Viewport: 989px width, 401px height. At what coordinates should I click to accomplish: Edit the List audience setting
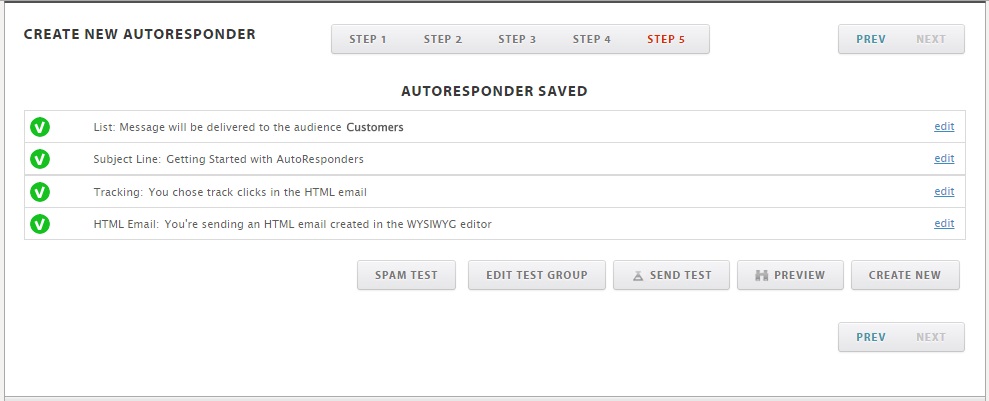(x=943, y=127)
